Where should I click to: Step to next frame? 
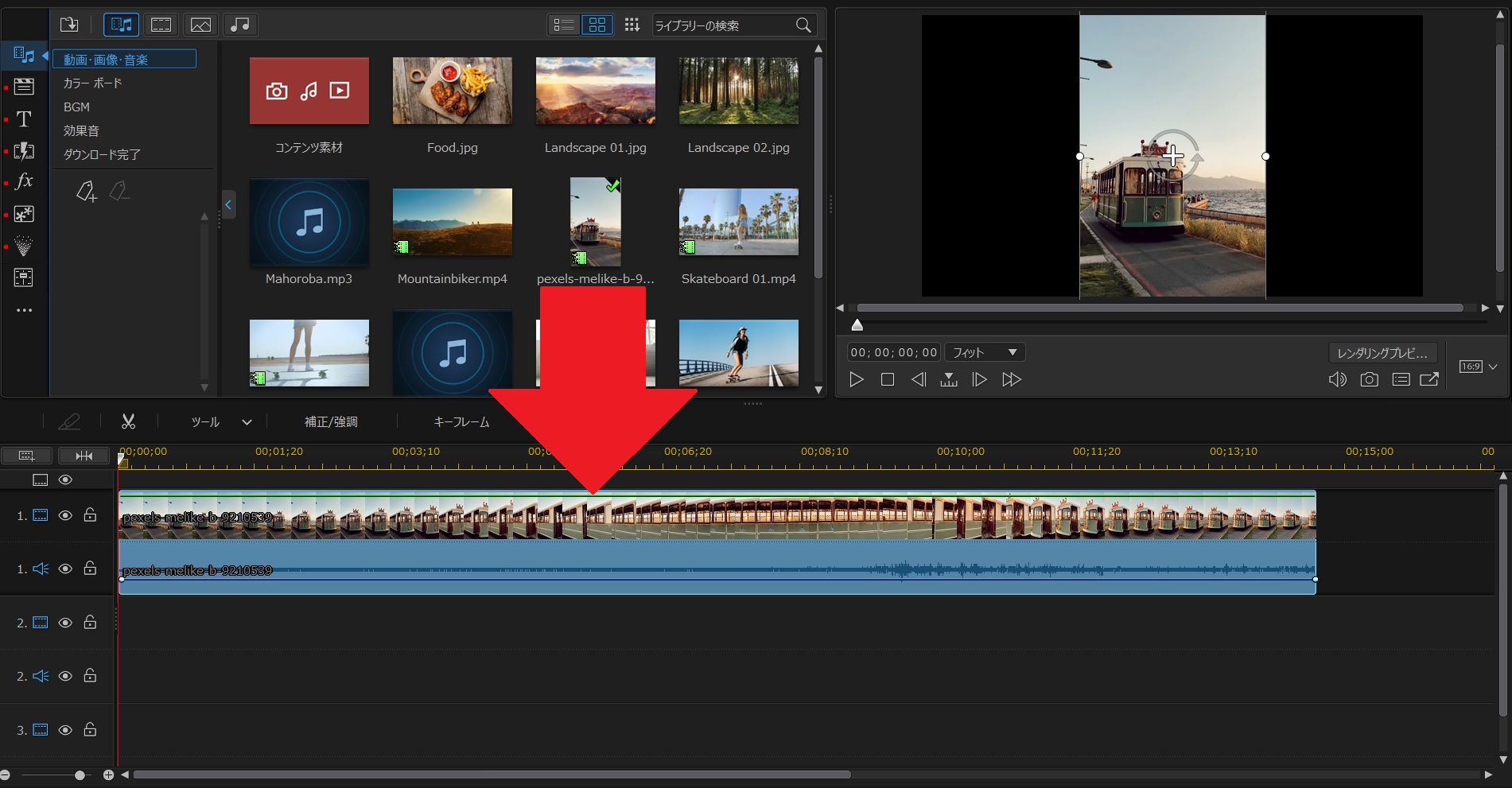tap(980, 380)
